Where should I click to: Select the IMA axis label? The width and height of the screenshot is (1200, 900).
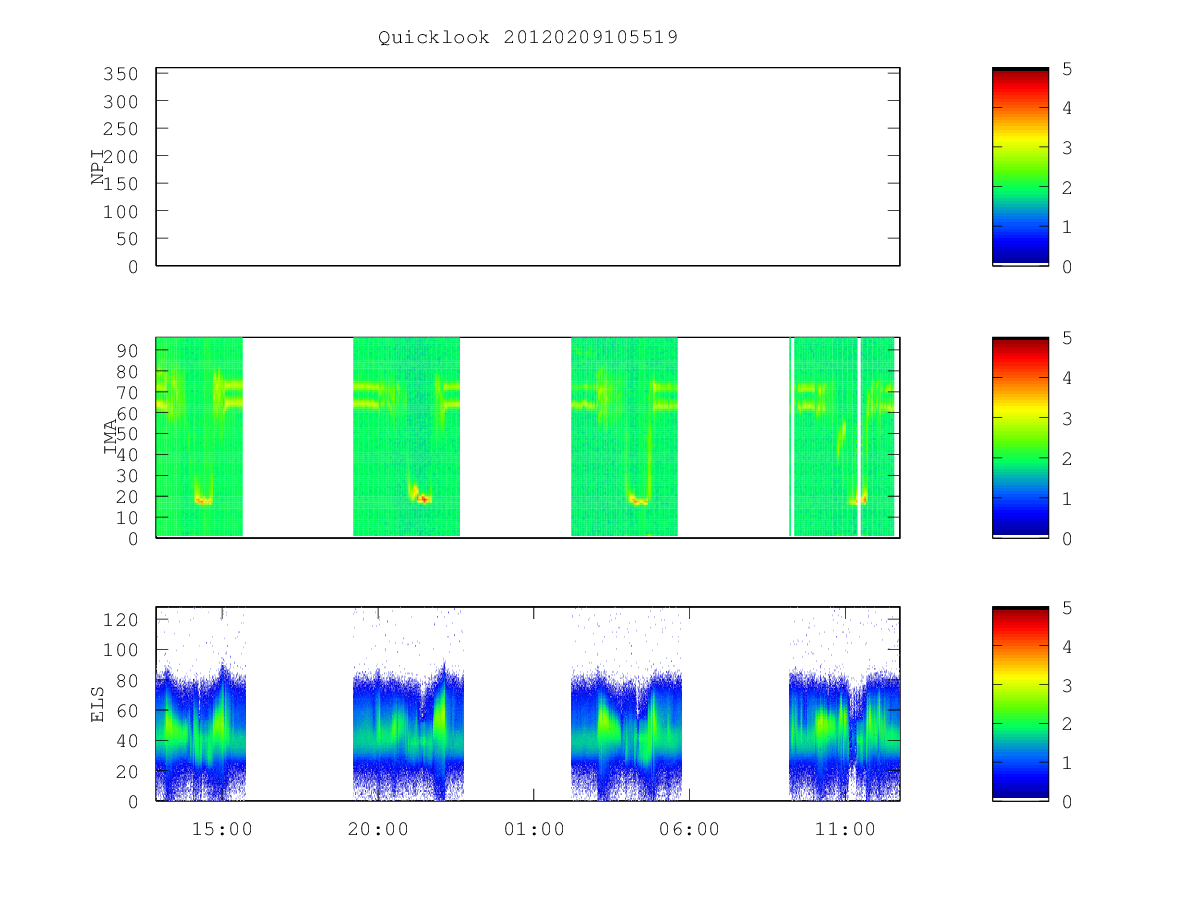111,437
